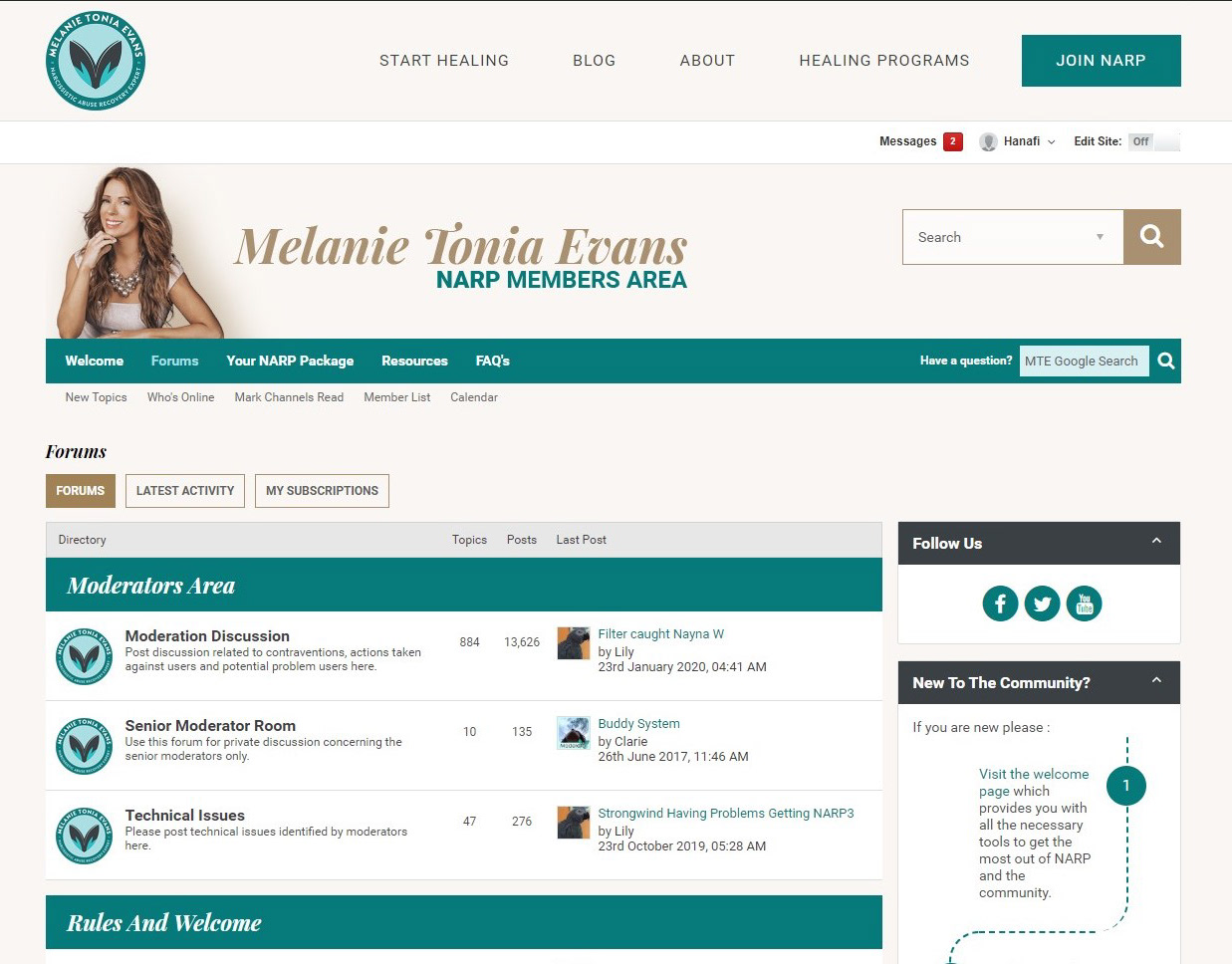
Task: Click Visit the welcome page link
Action: pyautogui.click(x=1034, y=782)
